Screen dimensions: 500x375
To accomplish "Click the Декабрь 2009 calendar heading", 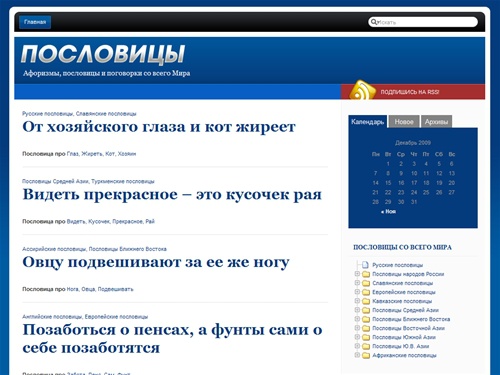I will pyautogui.click(x=413, y=143).
